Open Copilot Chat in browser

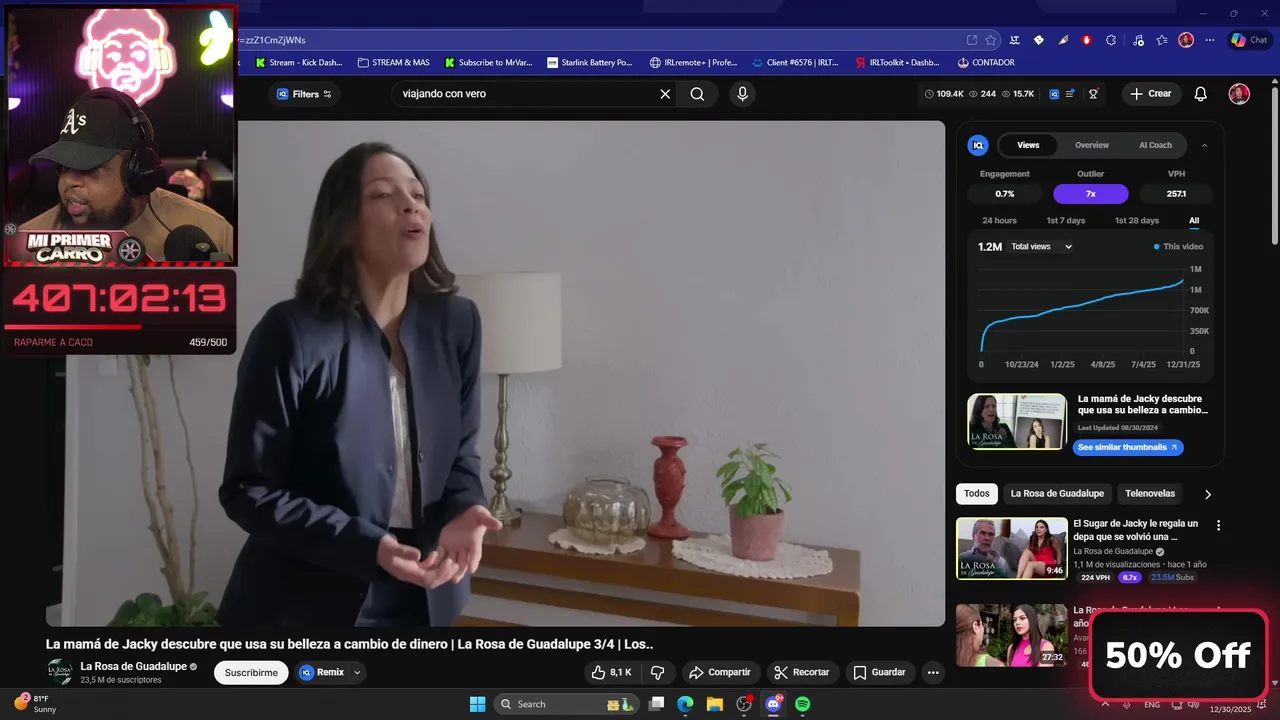coord(1249,40)
